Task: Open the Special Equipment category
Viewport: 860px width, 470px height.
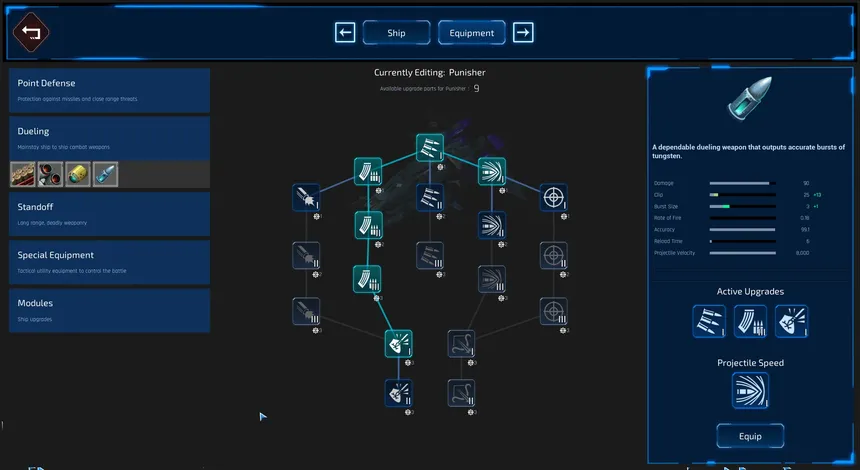Action: click(110, 262)
